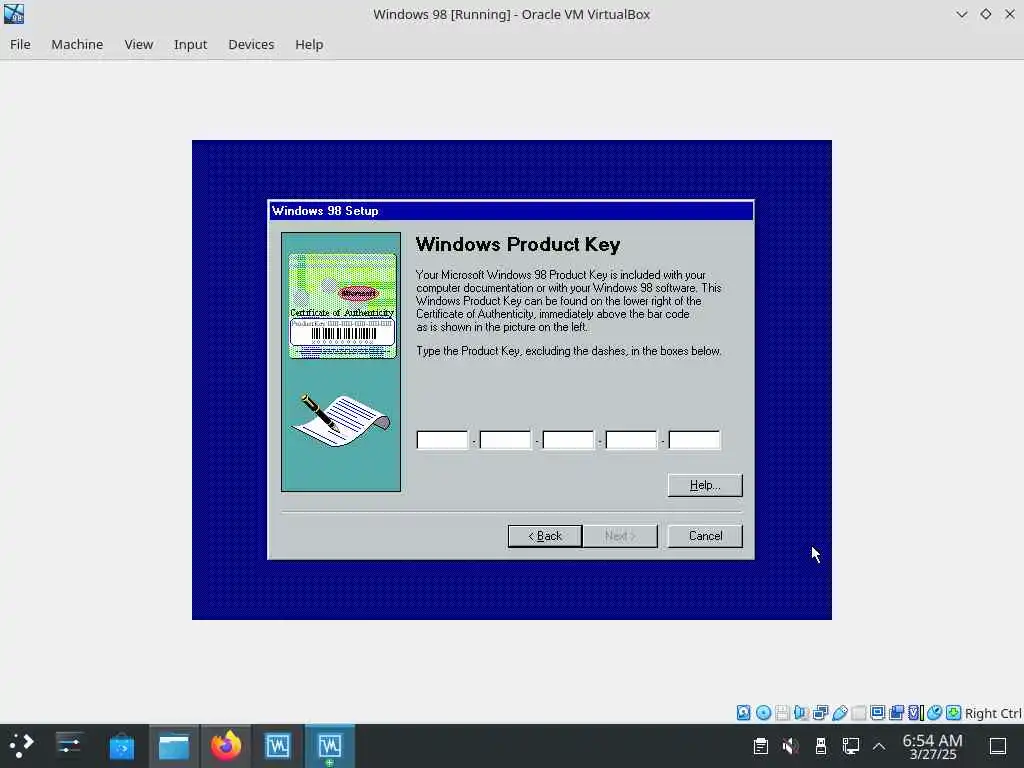Screen dimensions: 1024x768
Task: Open the File menu
Action: pos(20,44)
